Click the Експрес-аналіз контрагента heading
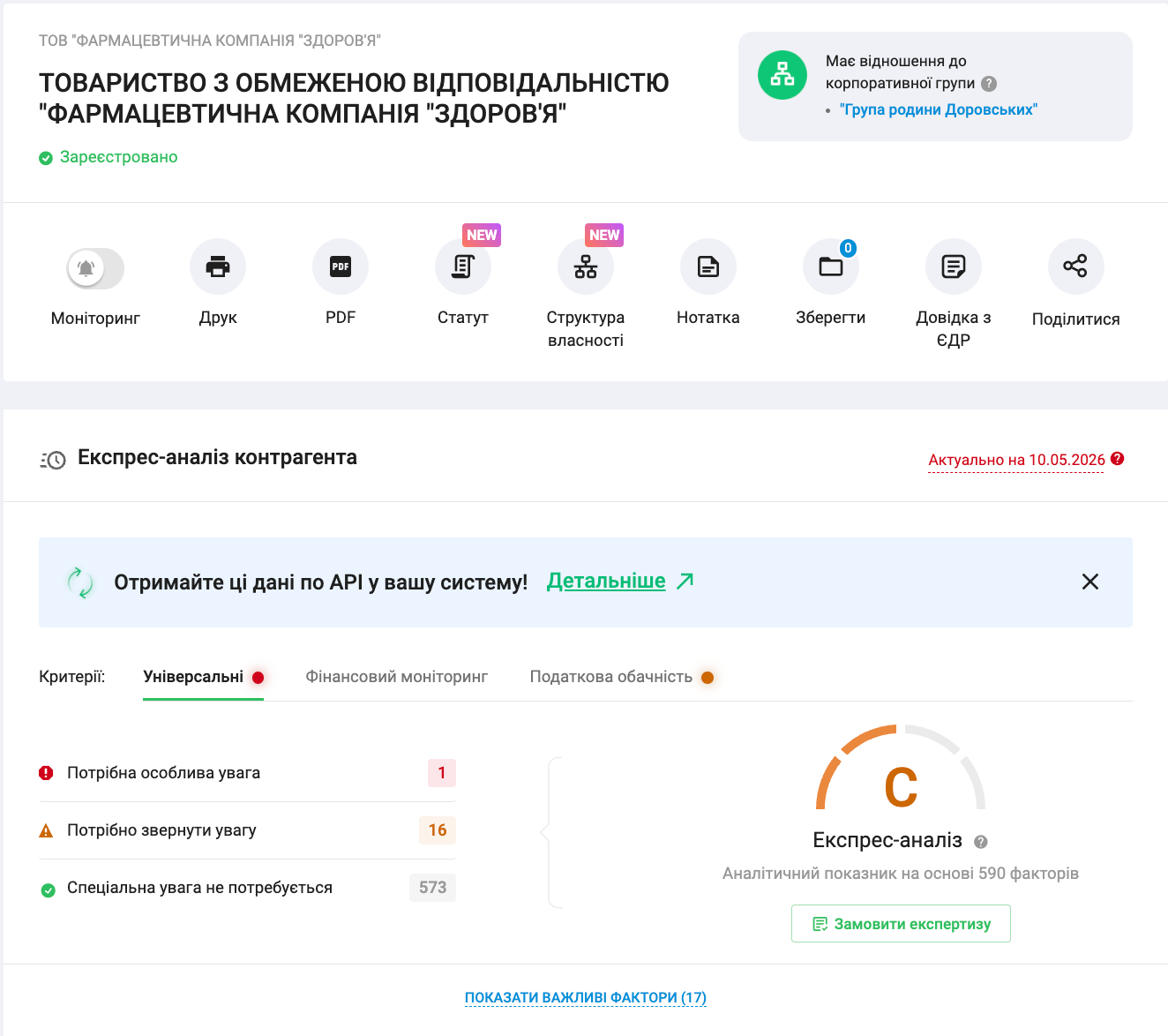Image resolution: width=1168 pixels, height=1036 pixels. 217,457
